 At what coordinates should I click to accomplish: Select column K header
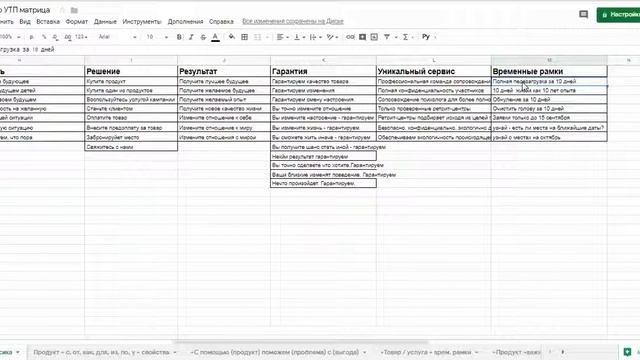[x=323, y=60]
